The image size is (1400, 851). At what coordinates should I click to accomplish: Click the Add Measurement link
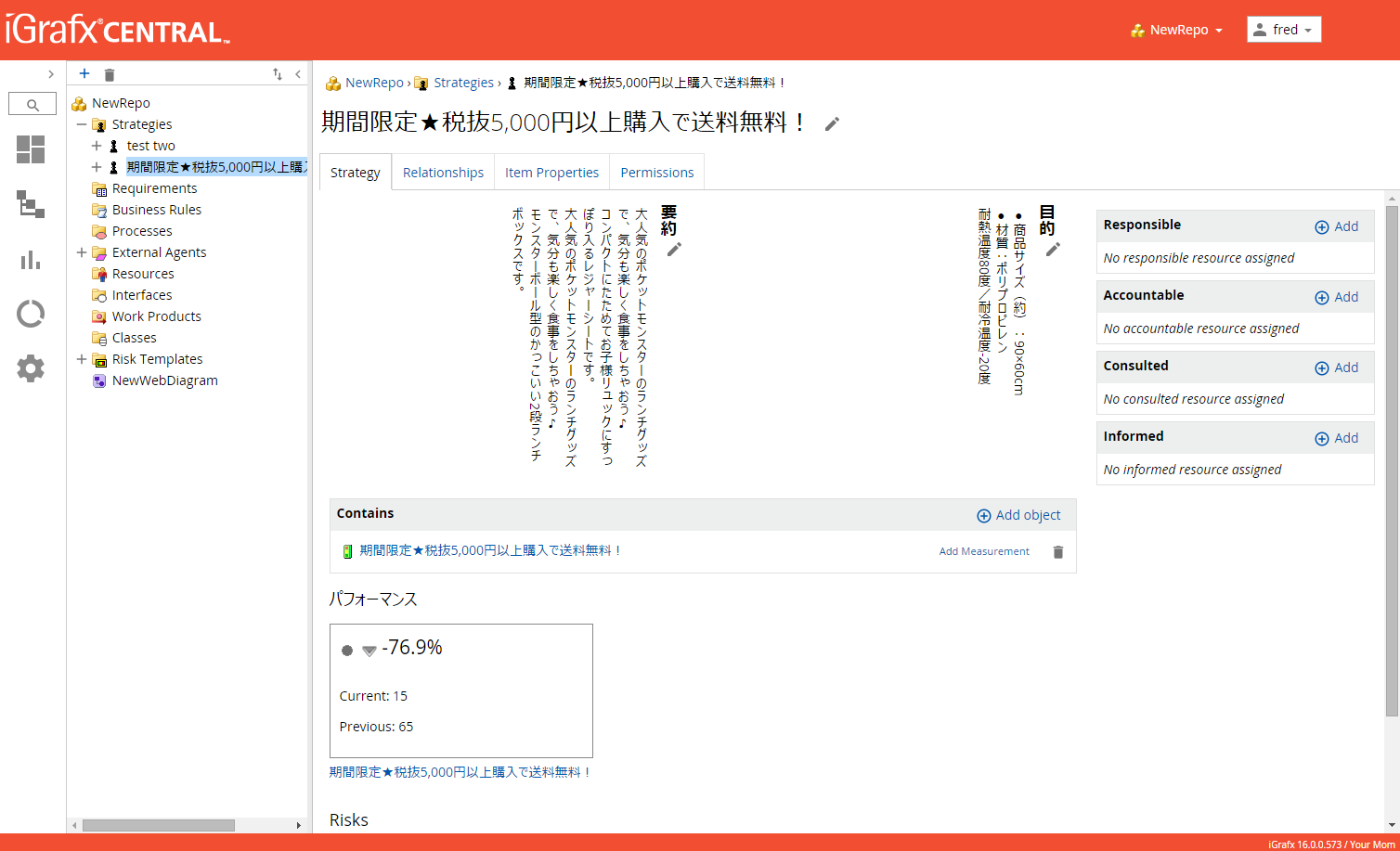[x=983, y=550]
